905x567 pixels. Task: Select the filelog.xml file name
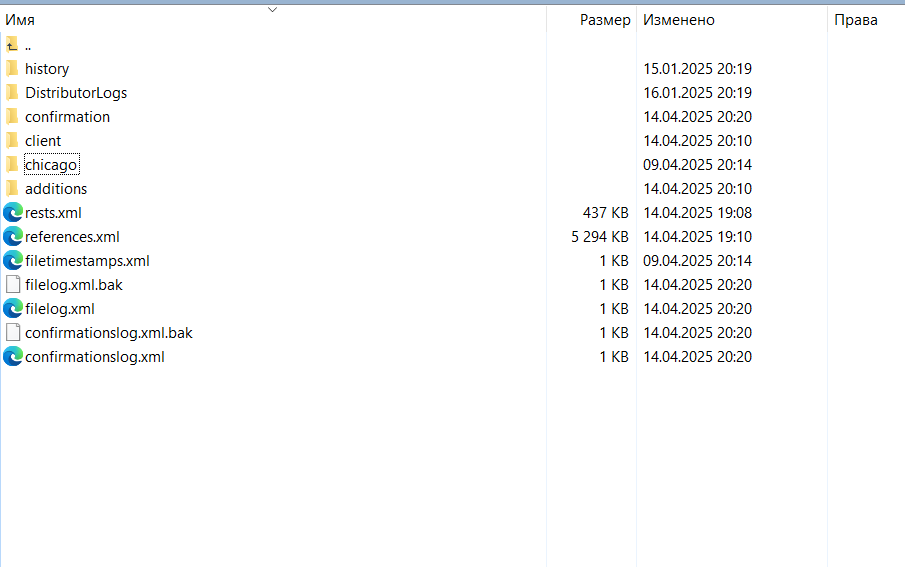pyautogui.click(x=59, y=309)
